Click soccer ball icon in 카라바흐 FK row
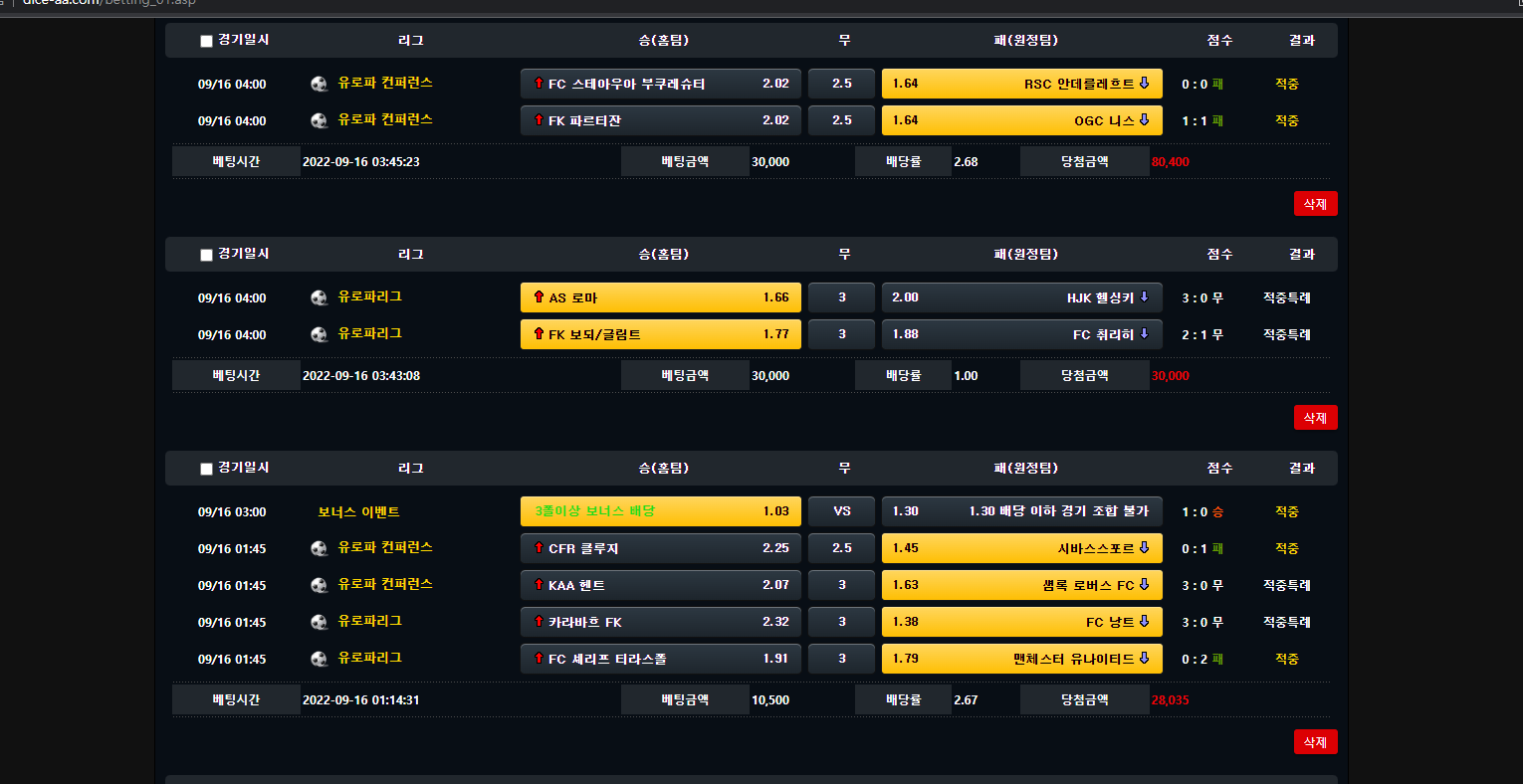 pyautogui.click(x=320, y=622)
